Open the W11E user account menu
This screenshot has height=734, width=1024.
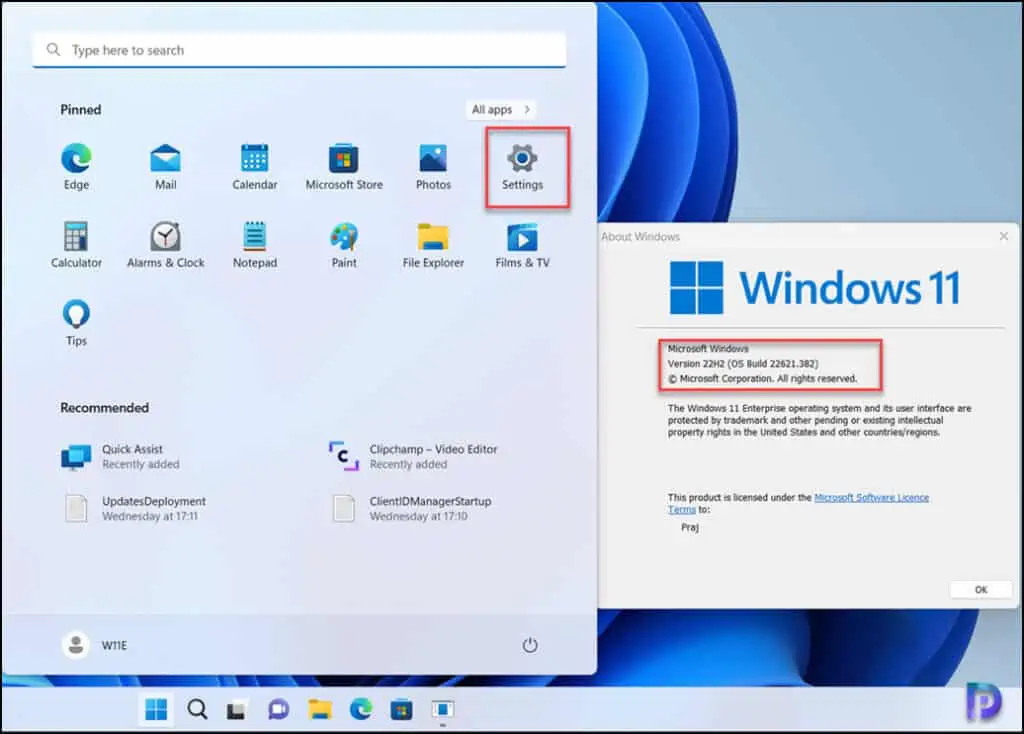pos(95,645)
